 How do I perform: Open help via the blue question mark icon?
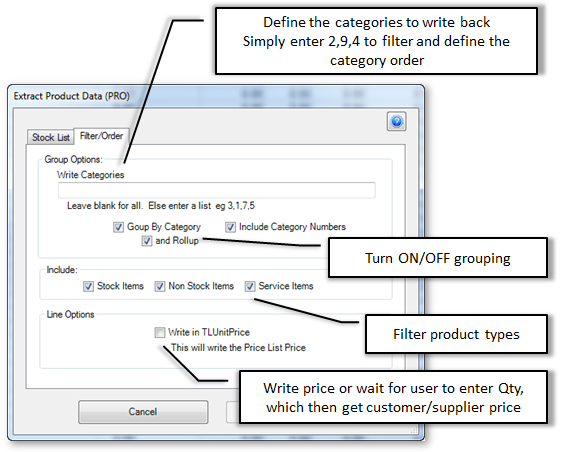click(396, 122)
